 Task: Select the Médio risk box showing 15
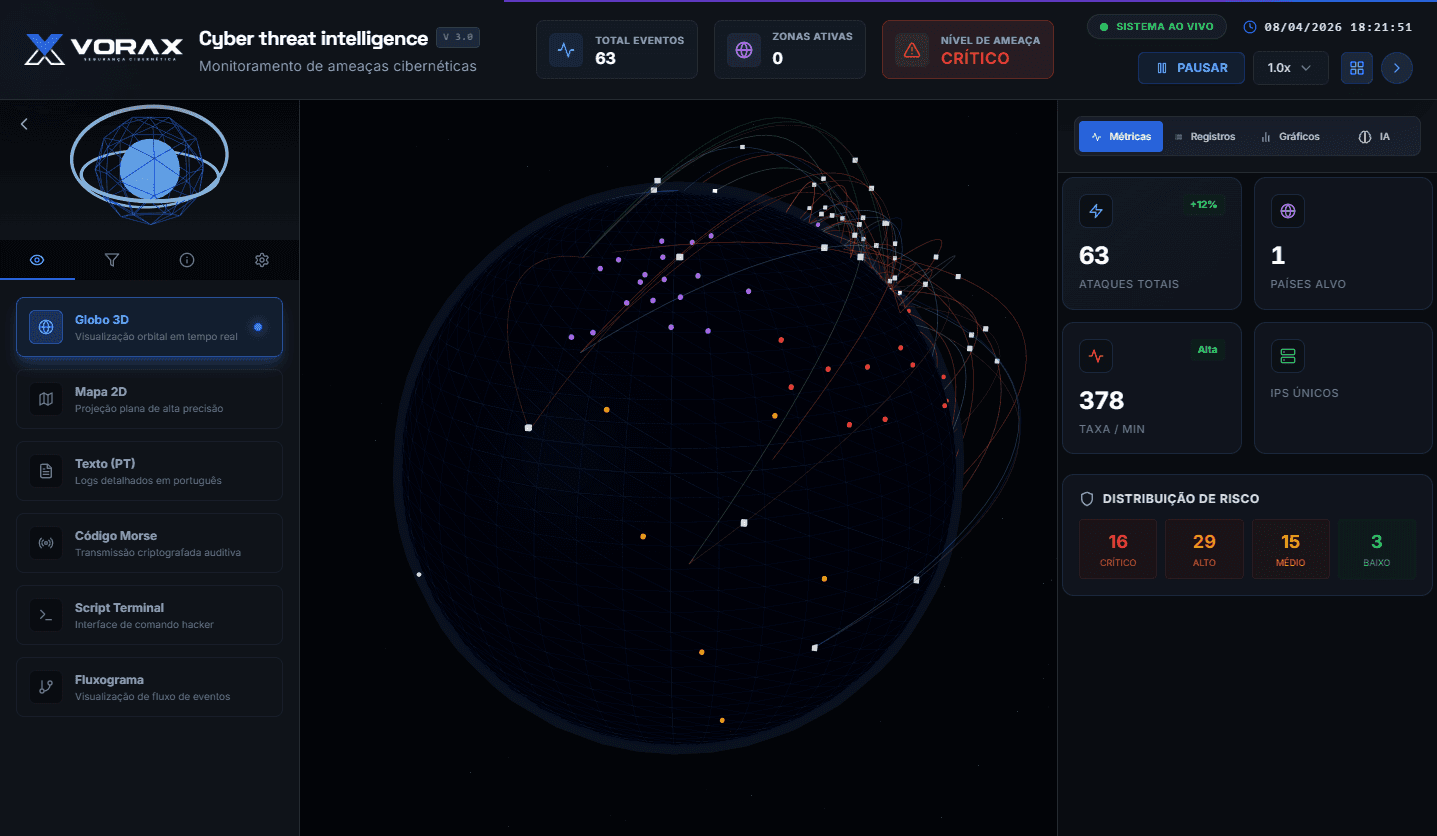tap(1291, 549)
